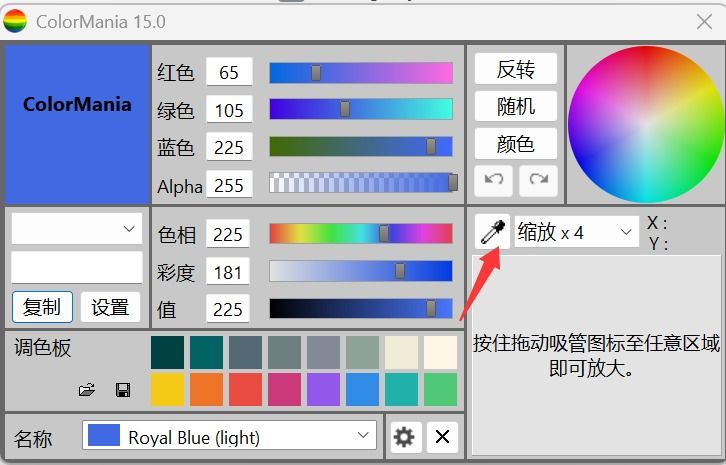This screenshot has height=465, width=726.
Task: Select the light green bottom row swatch
Action: (440, 390)
